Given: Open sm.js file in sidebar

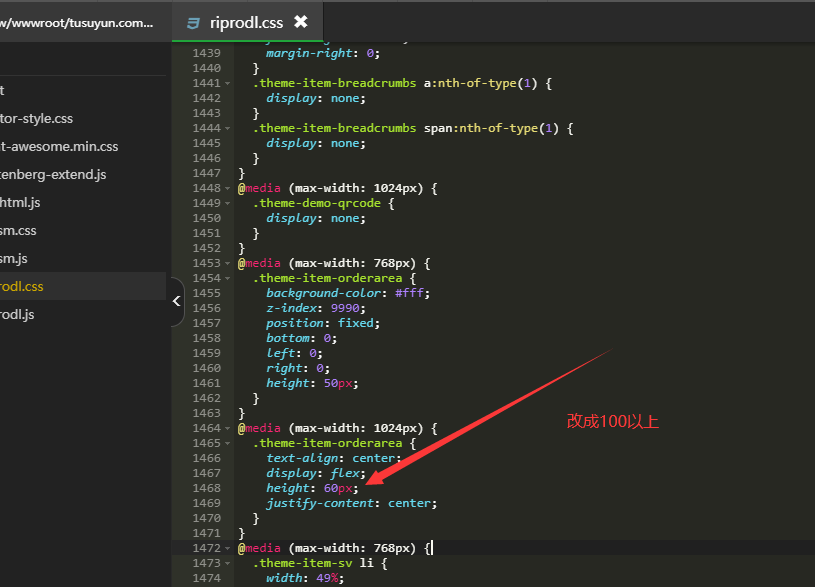Looking at the screenshot, I should pos(14,259).
